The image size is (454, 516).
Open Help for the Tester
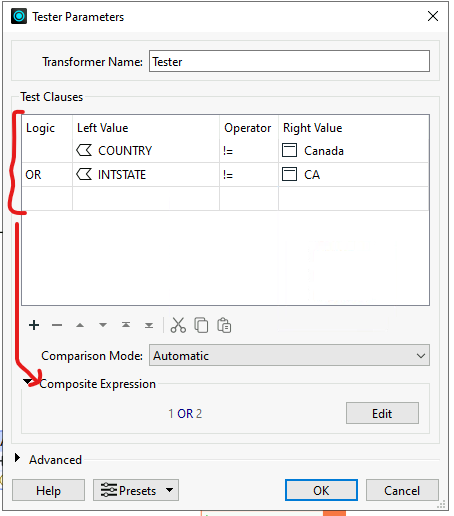click(48, 490)
